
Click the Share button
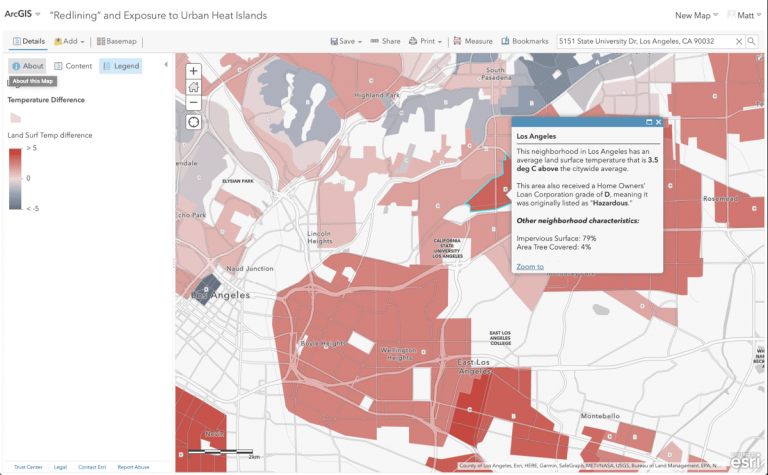coord(385,41)
